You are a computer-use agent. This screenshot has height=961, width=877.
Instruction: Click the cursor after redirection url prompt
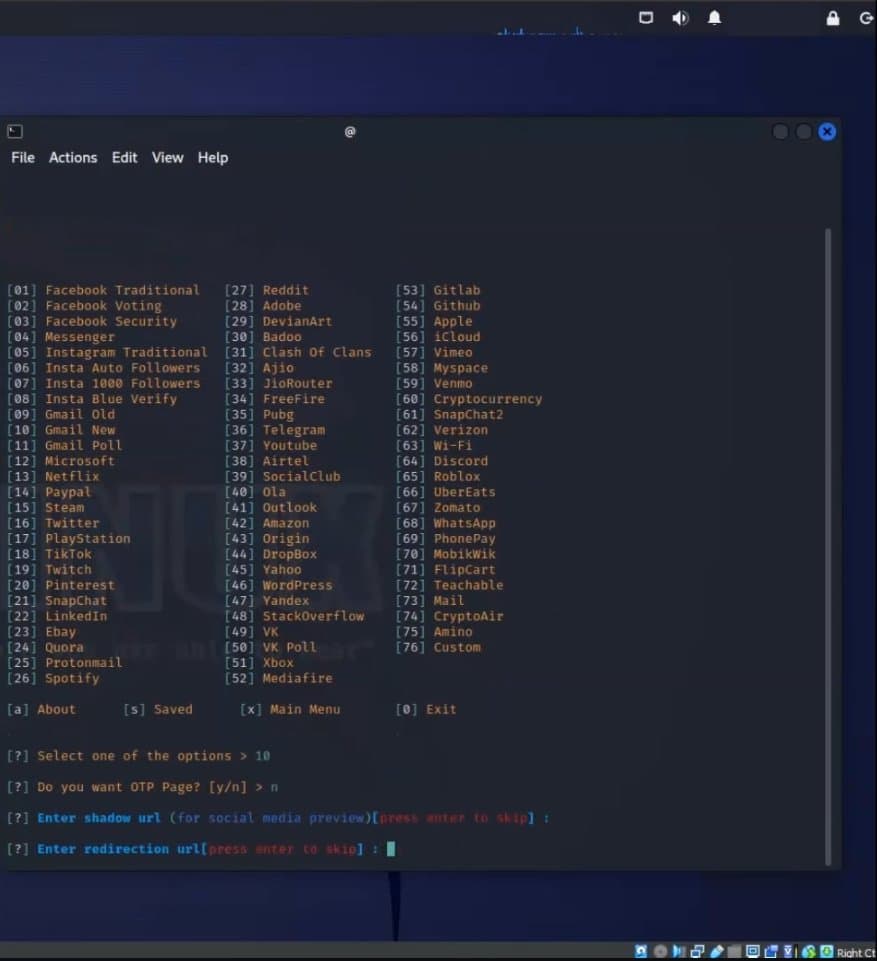point(391,849)
